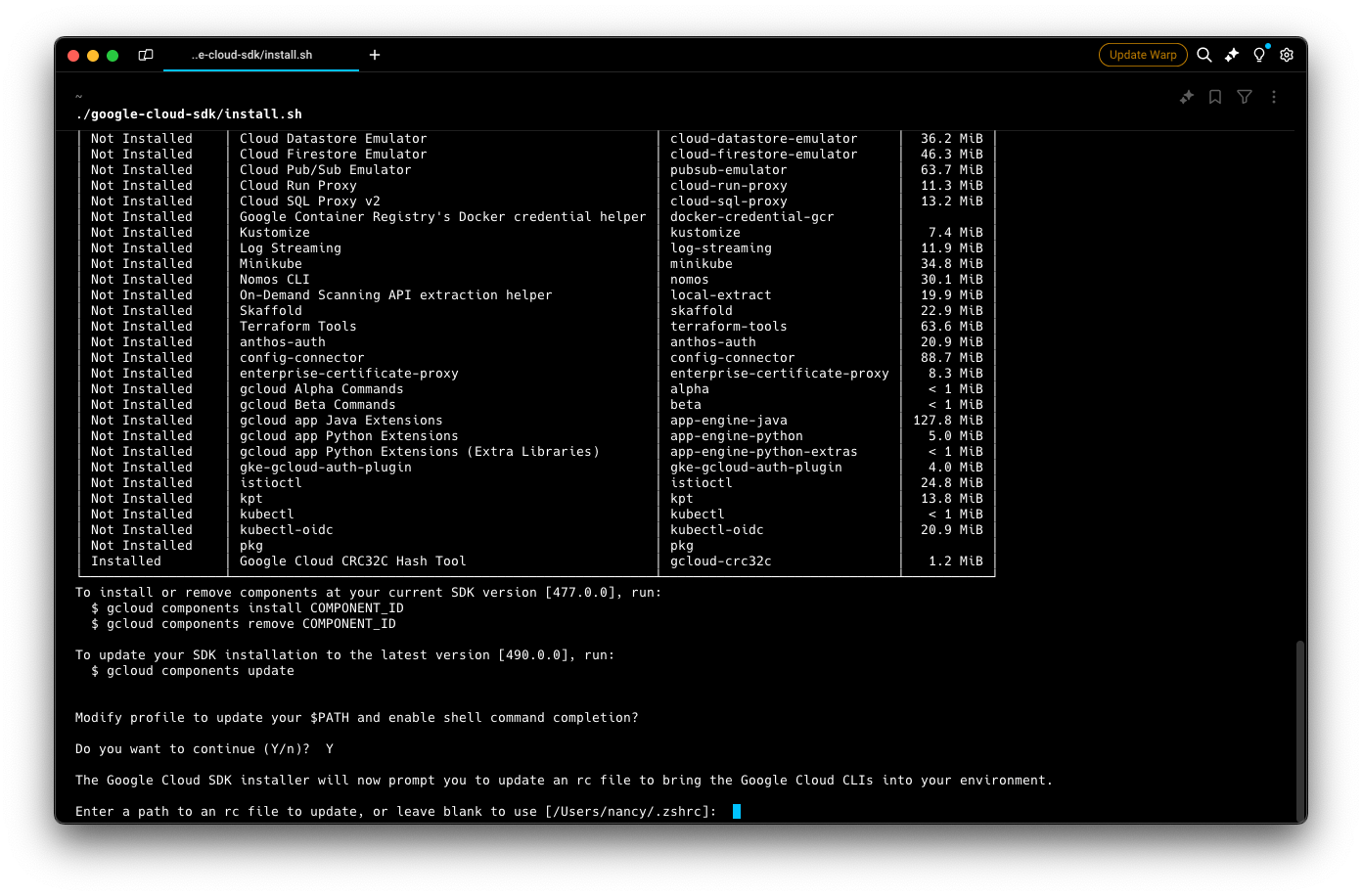Click the terminal output scrollbar thumb

[x=1299, y=731]
